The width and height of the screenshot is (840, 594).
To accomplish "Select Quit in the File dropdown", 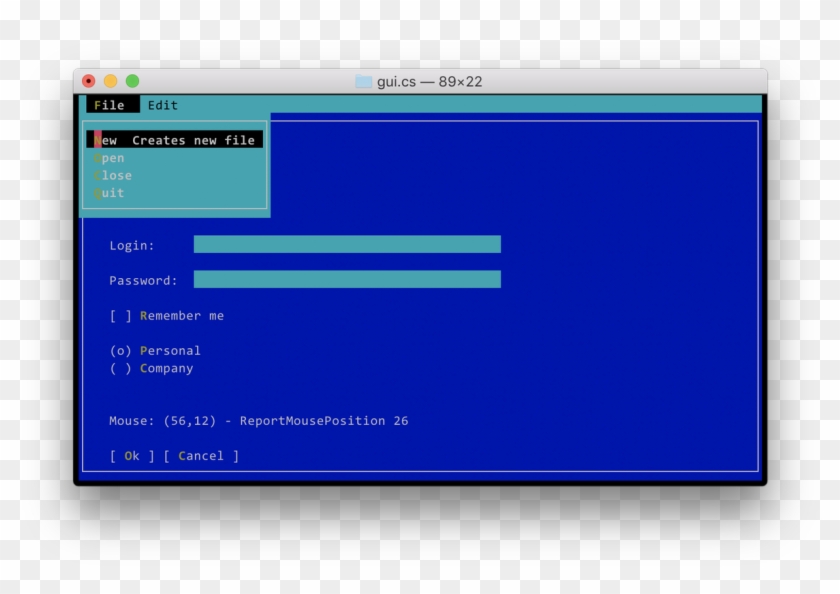I will click(110, 193).
